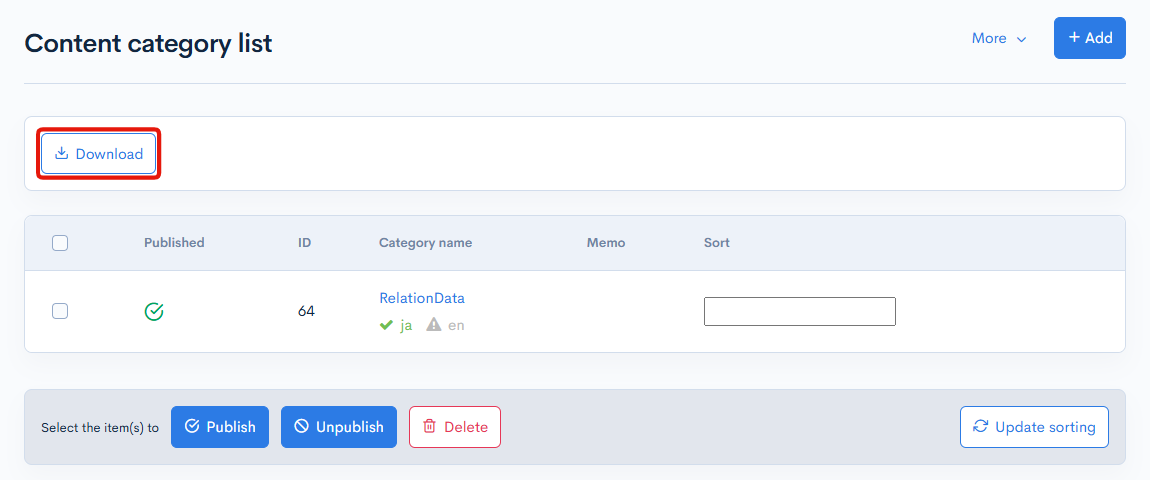
Task: Focus the Sort input field for RelationData
Action: point(799,312)
